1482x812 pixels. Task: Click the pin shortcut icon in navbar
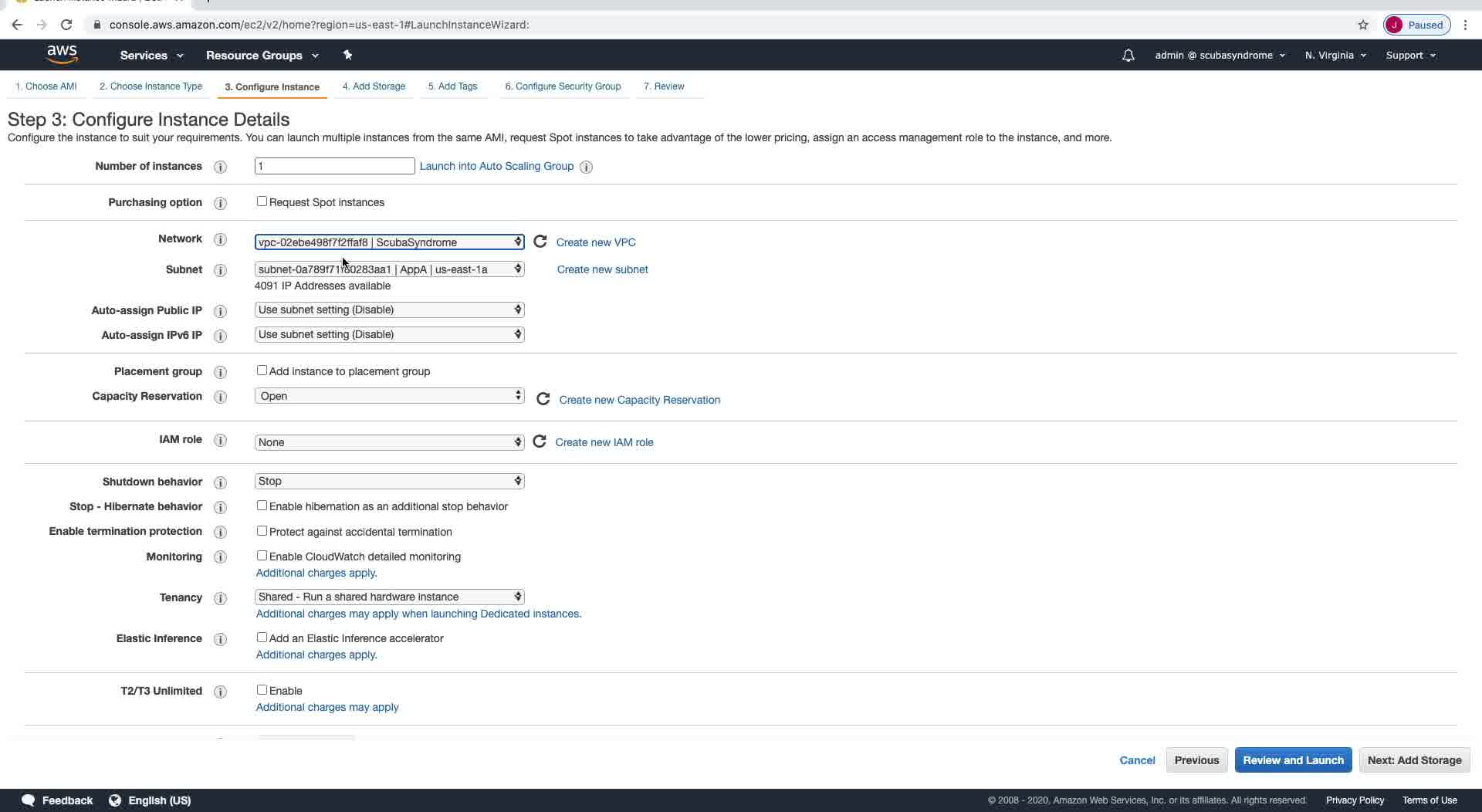[347, 55]
